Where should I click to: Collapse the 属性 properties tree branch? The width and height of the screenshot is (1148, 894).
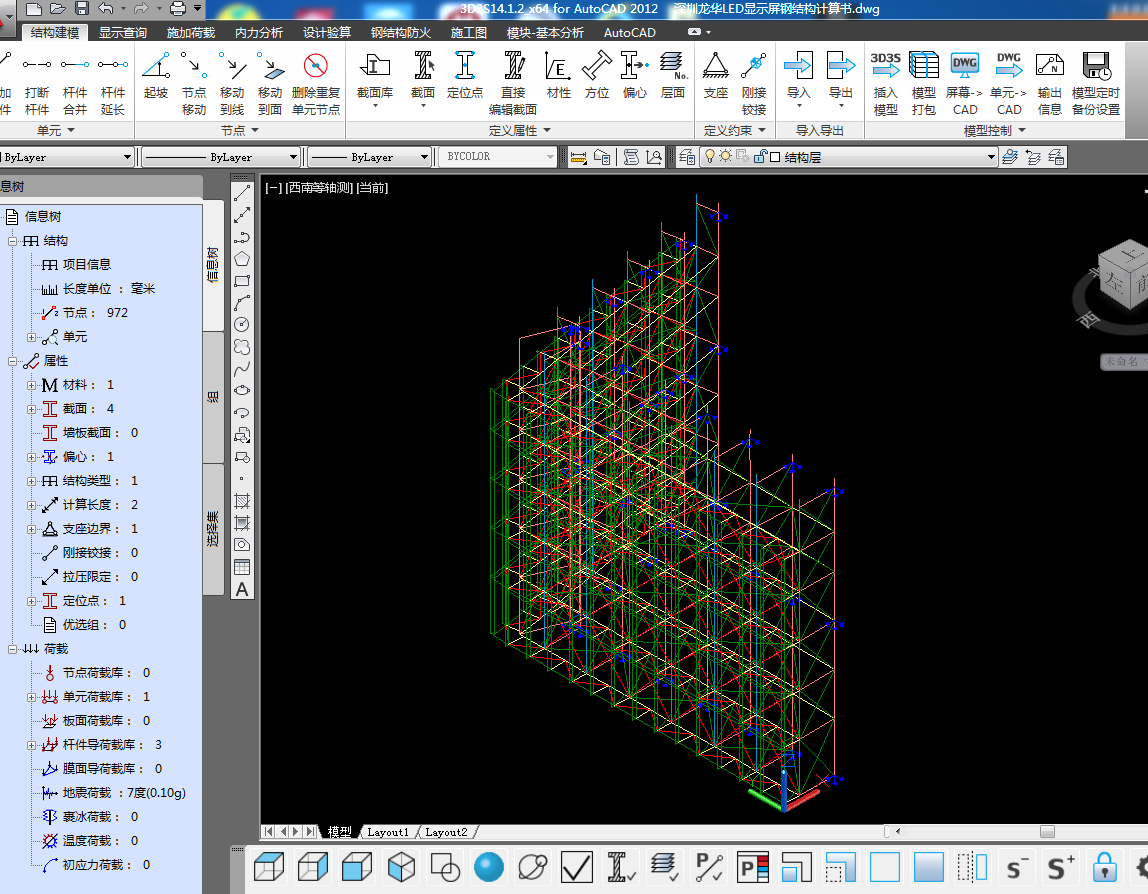point(13,361)
